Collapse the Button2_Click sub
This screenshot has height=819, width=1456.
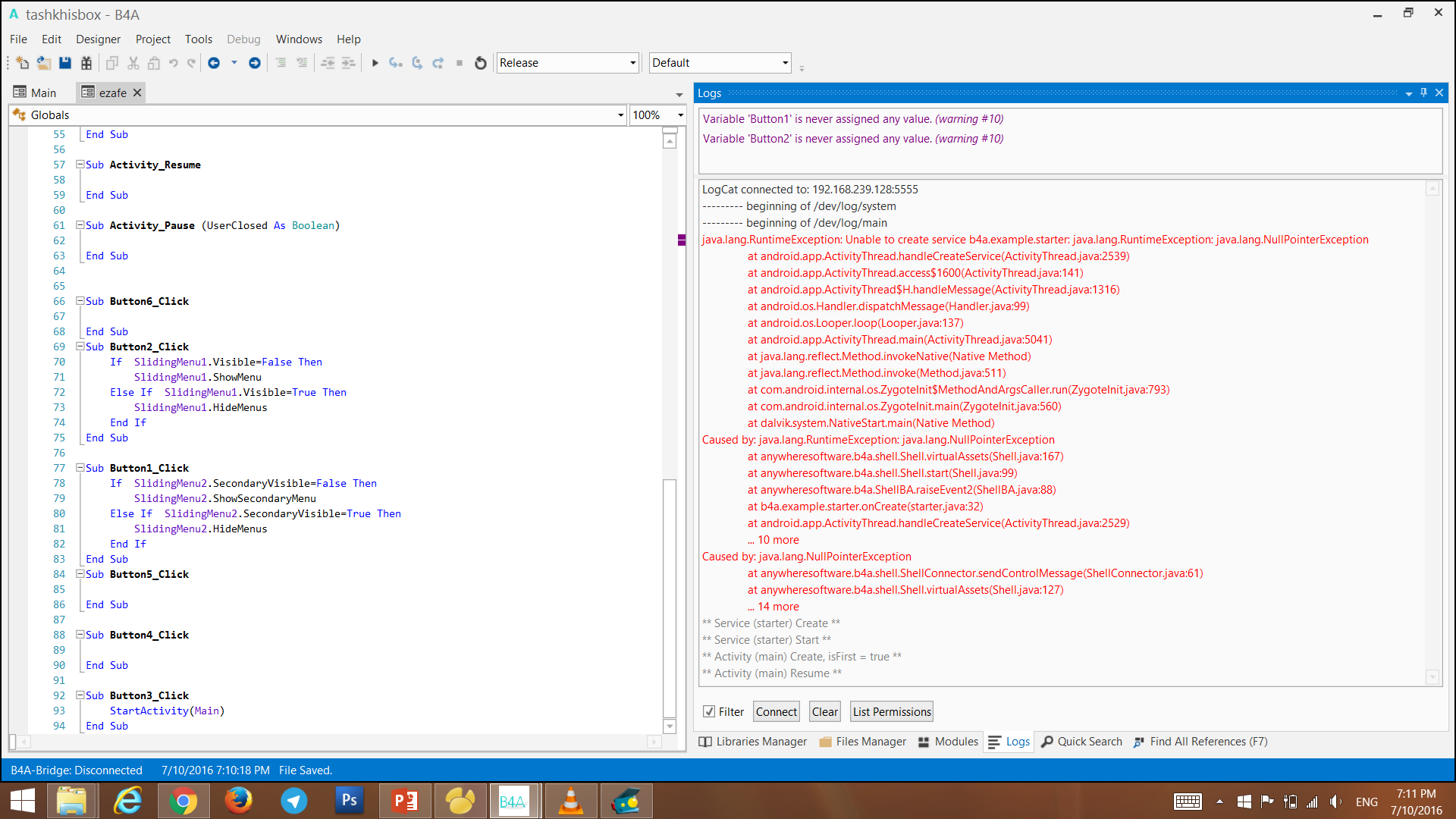click(x=80, y=347)
